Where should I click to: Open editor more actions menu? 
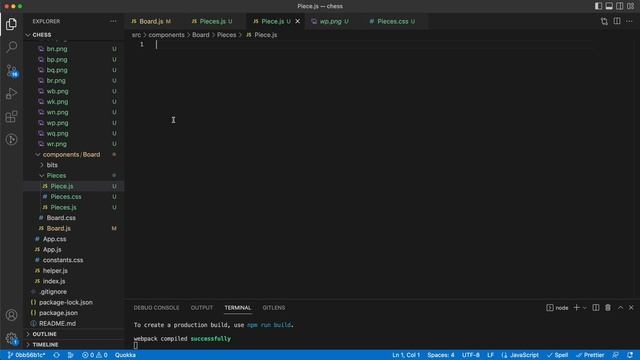tap(629, 21)
